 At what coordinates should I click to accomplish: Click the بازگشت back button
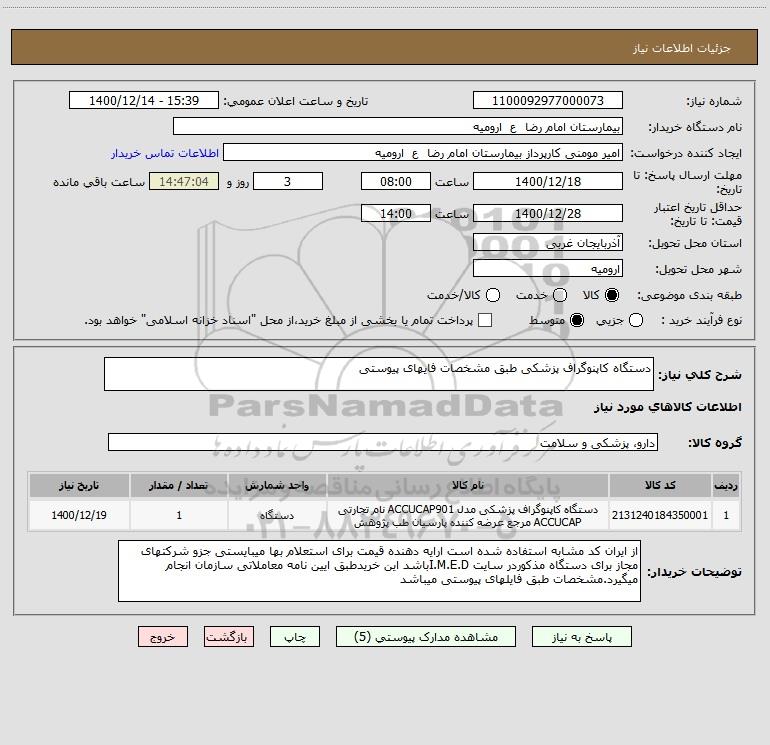click(x=229, y=637)
